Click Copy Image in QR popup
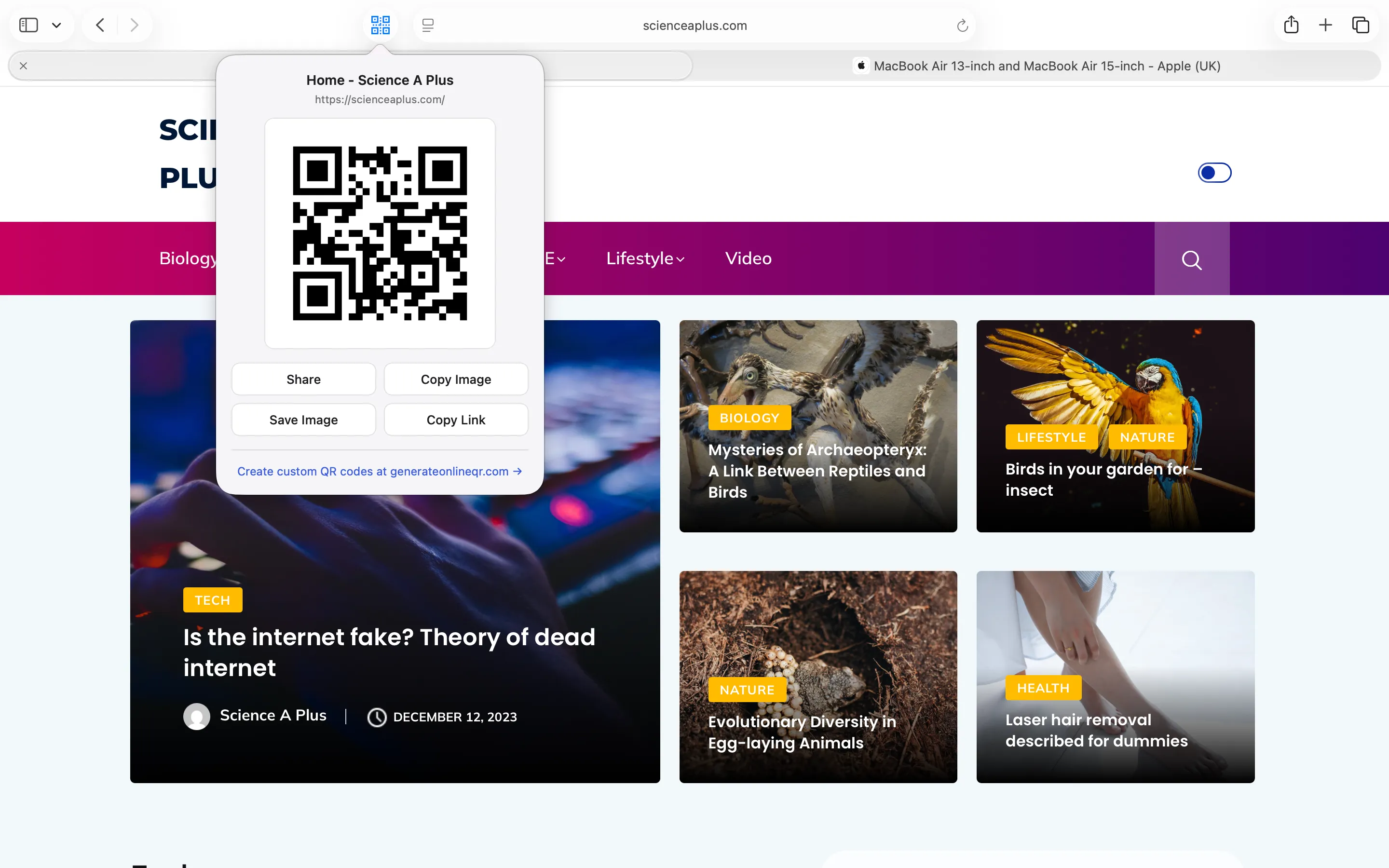 pos(456,380)
